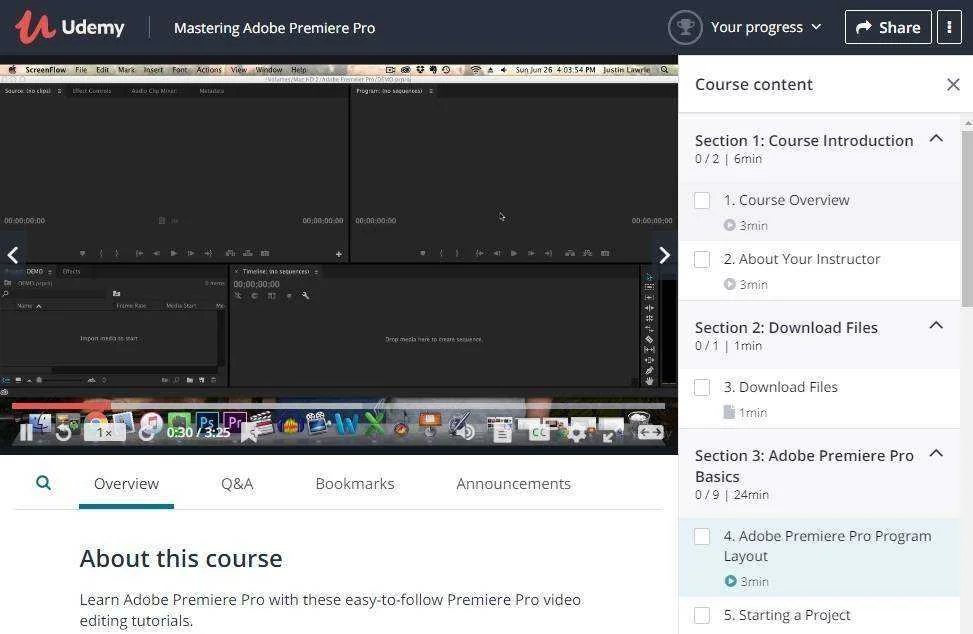The height and width of the screenshot is (634, 973).
Task: Collapse Section 3: Adobe Premiere Pro Basics
Action: tap(936, 454)
